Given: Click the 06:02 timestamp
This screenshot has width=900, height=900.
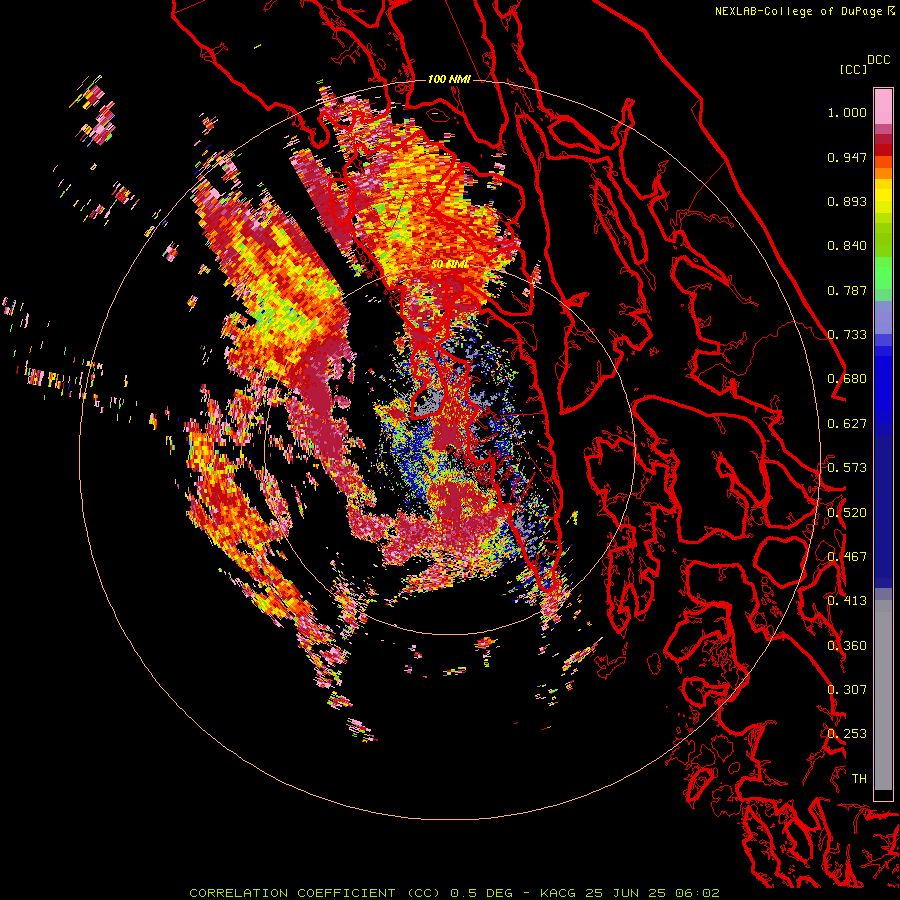Looking at the screenshot, I should [x=696, y=893].
